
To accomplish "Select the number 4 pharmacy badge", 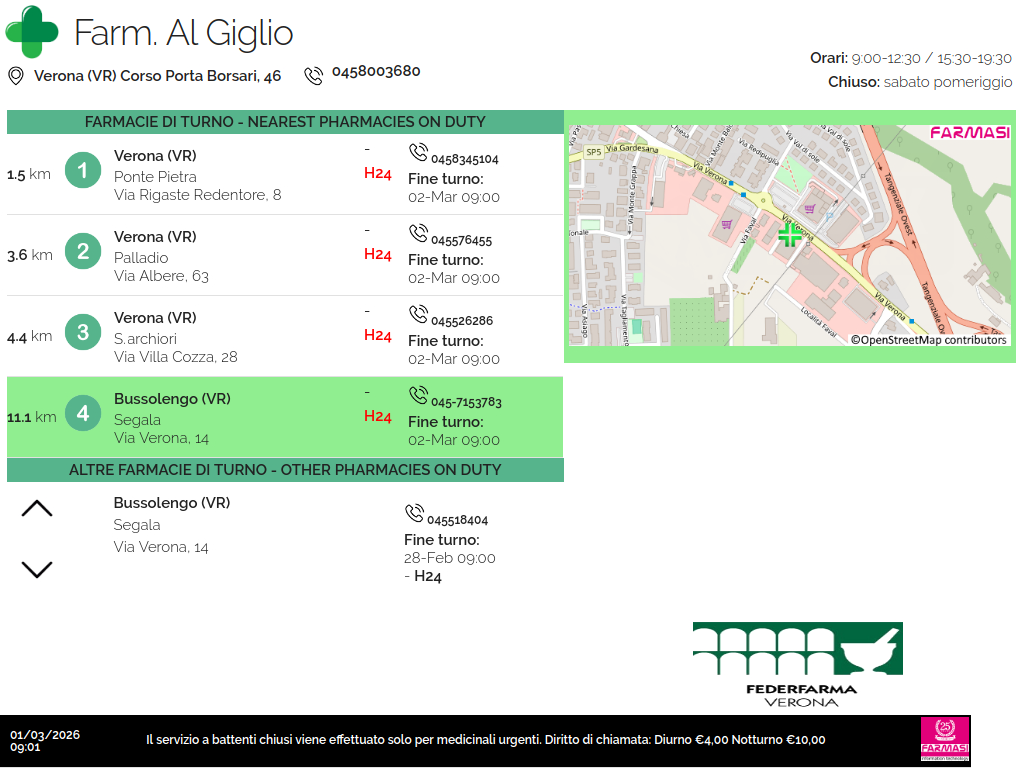I will 83,413.
